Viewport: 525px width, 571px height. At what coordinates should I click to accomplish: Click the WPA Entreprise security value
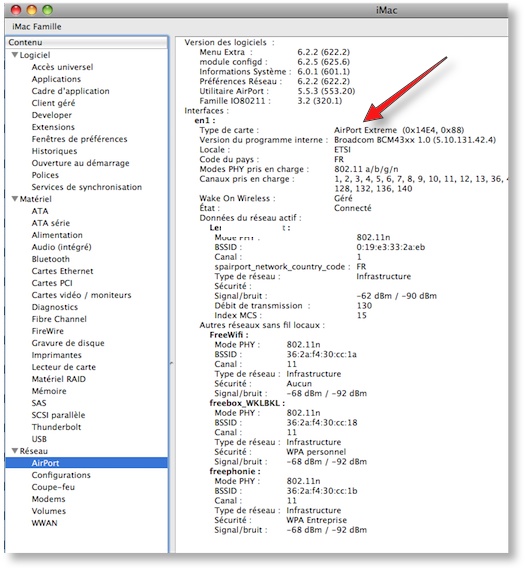tap(316, 520)
